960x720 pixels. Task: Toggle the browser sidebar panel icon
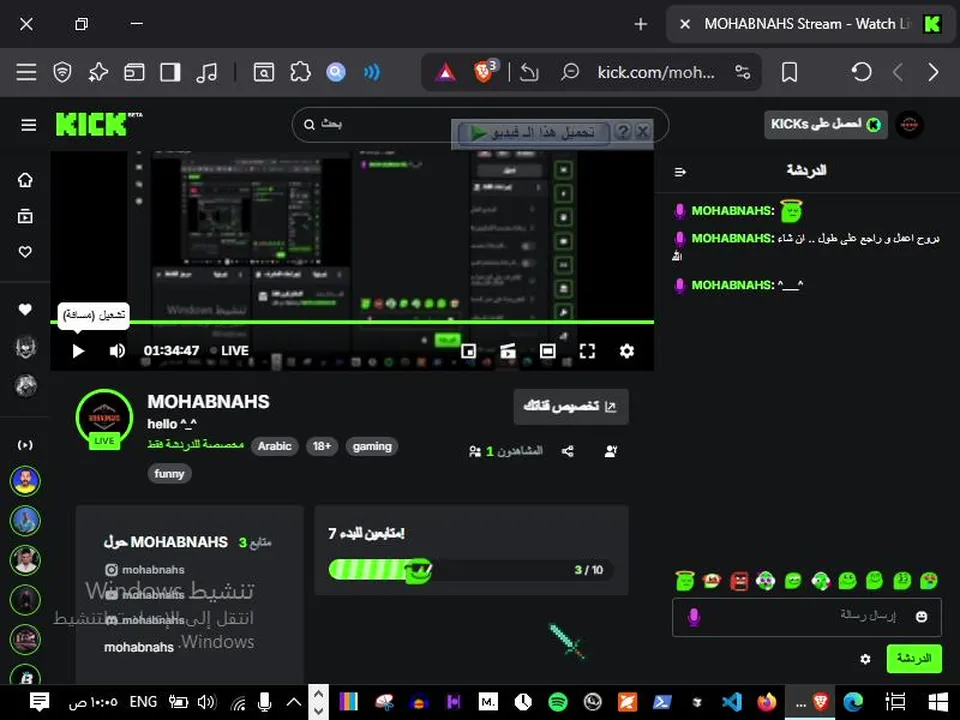pyautogui.click(x=170, y=72)
